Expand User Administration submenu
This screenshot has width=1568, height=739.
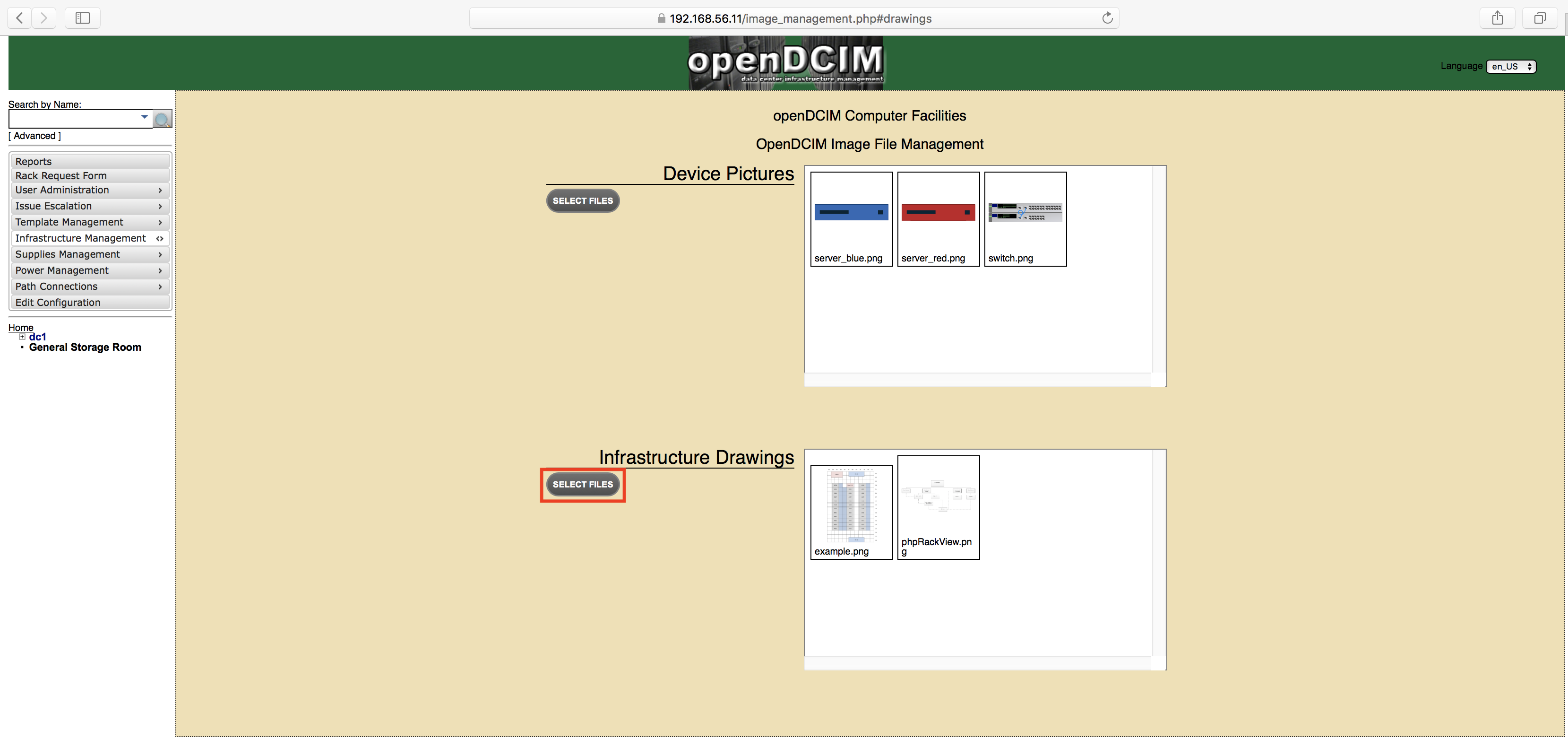coord(90,190)
